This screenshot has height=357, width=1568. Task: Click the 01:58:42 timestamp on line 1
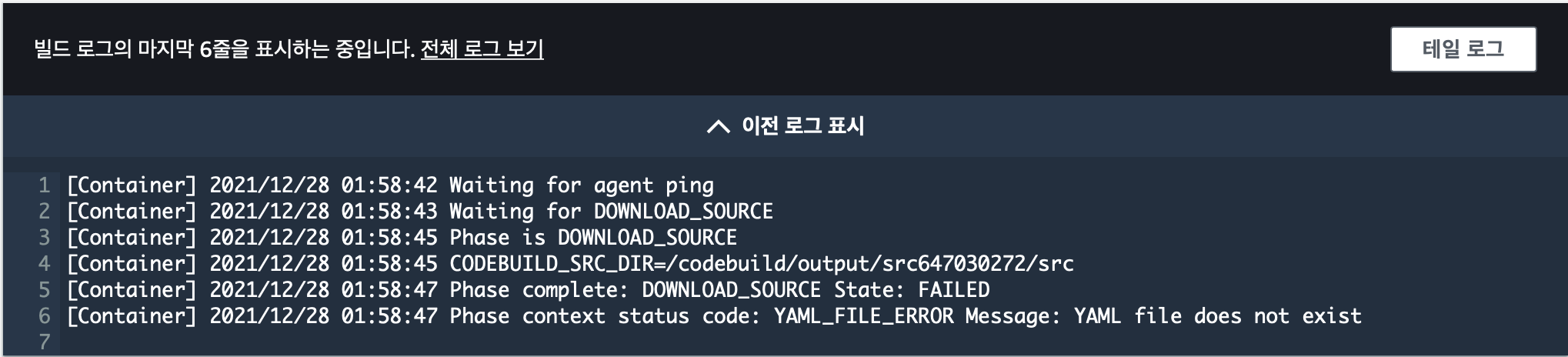pos(389,185)
